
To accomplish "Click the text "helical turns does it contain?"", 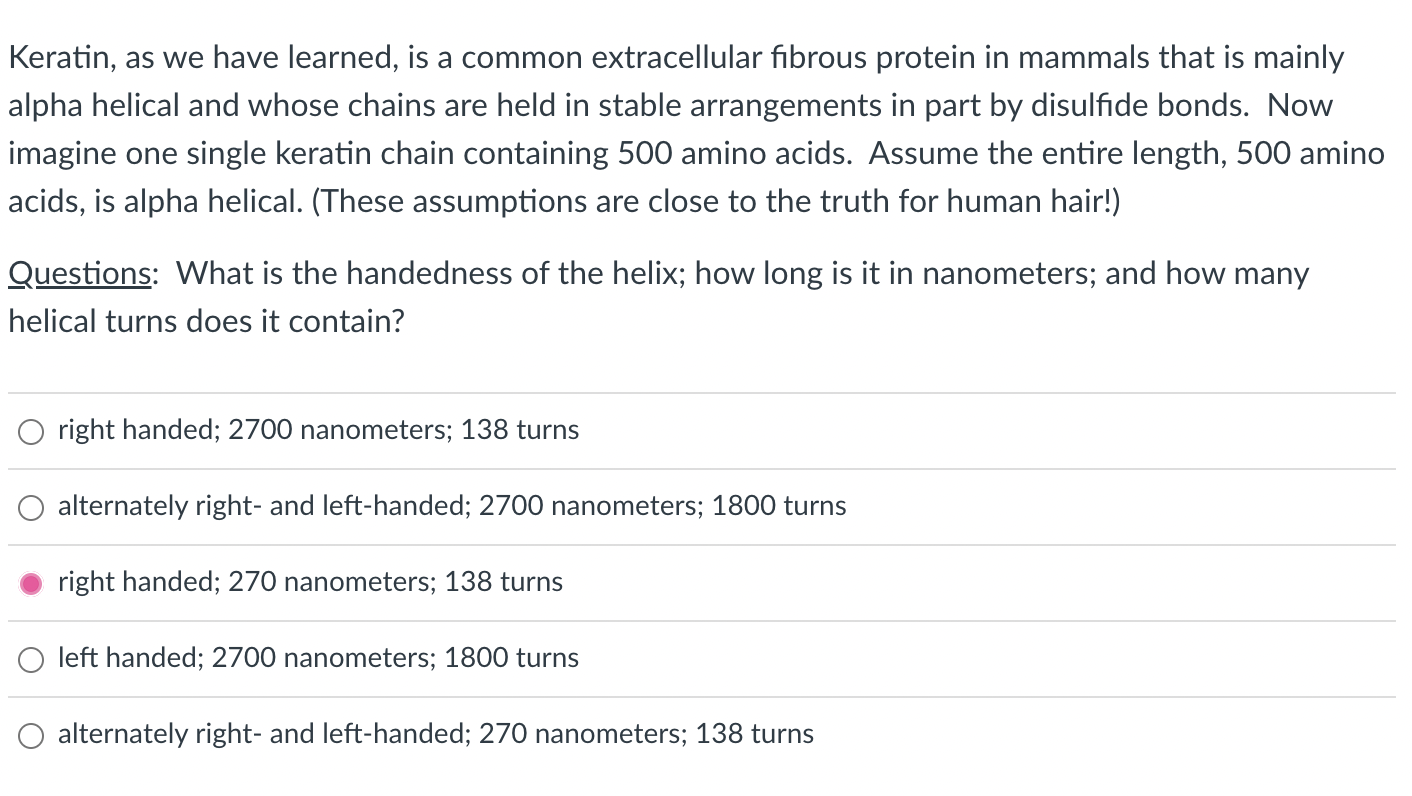I will point(206,321).
